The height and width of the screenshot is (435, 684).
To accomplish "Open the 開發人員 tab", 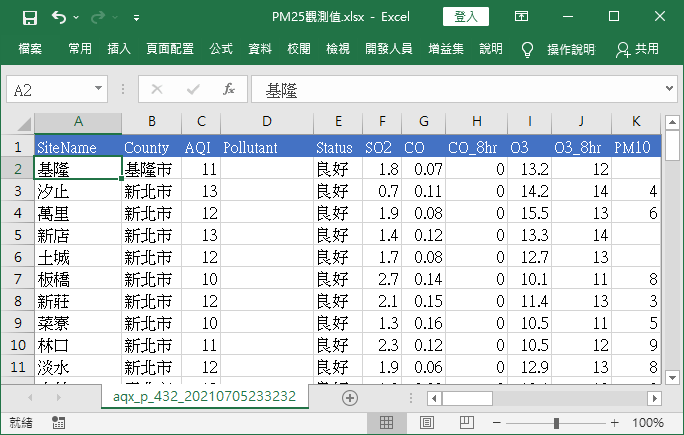I will 389,48.
